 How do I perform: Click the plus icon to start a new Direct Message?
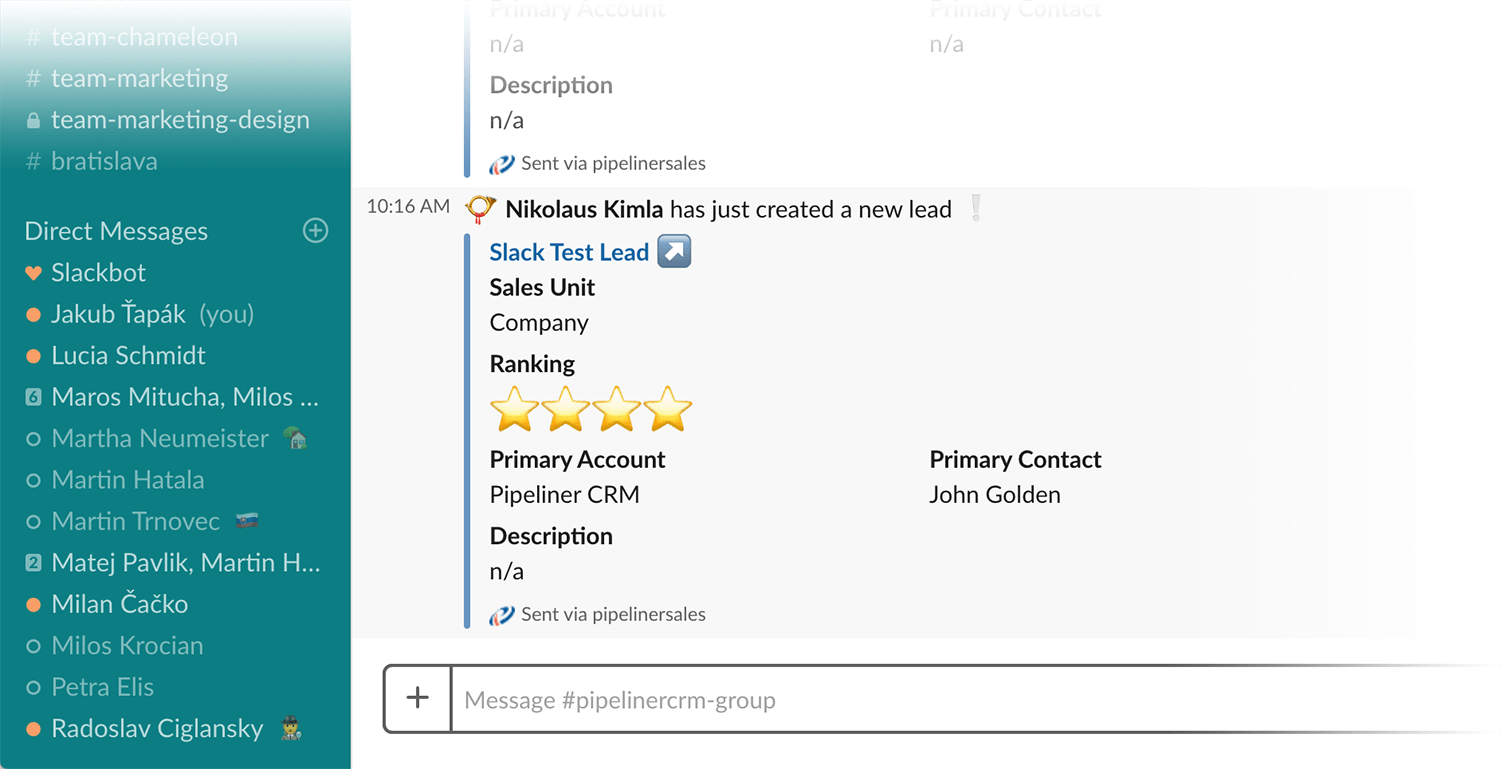point(315,231)
